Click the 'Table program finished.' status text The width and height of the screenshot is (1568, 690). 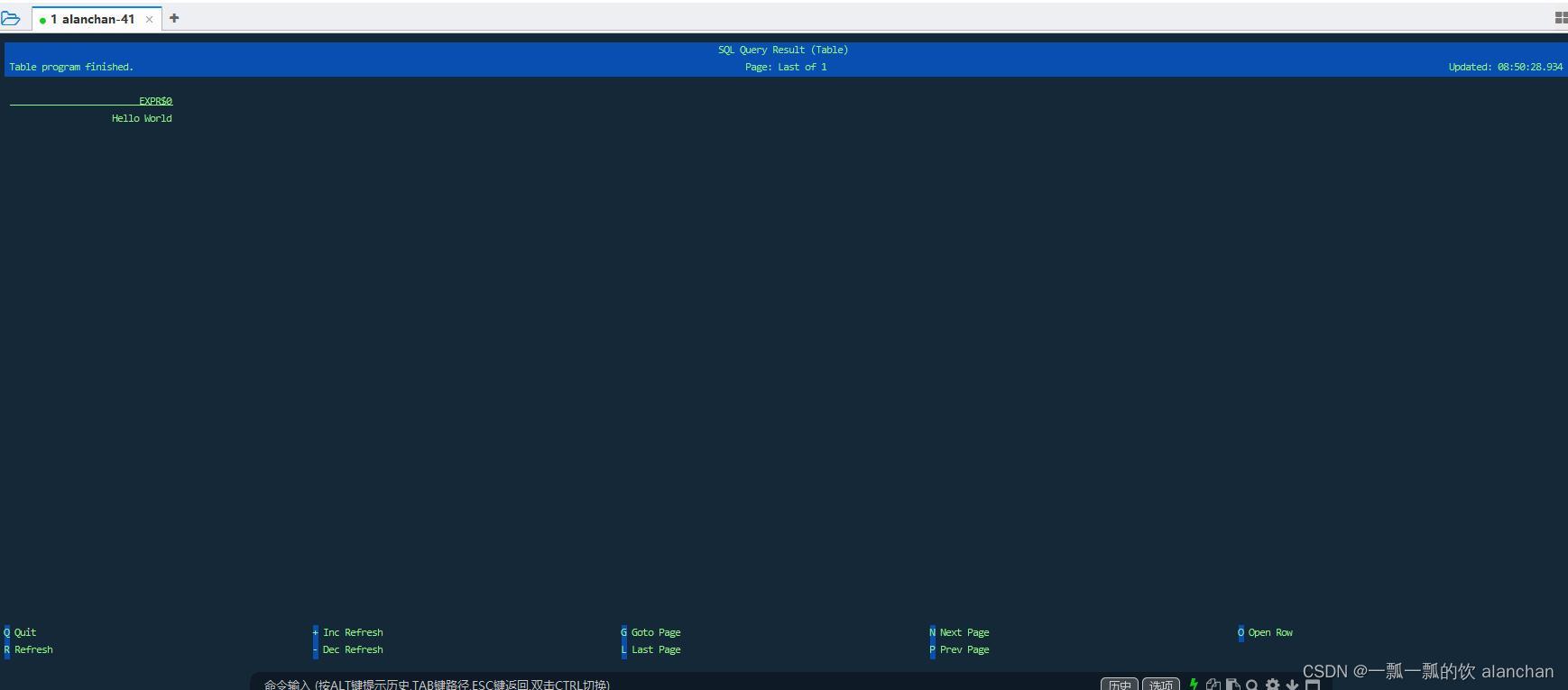point(71,67)
